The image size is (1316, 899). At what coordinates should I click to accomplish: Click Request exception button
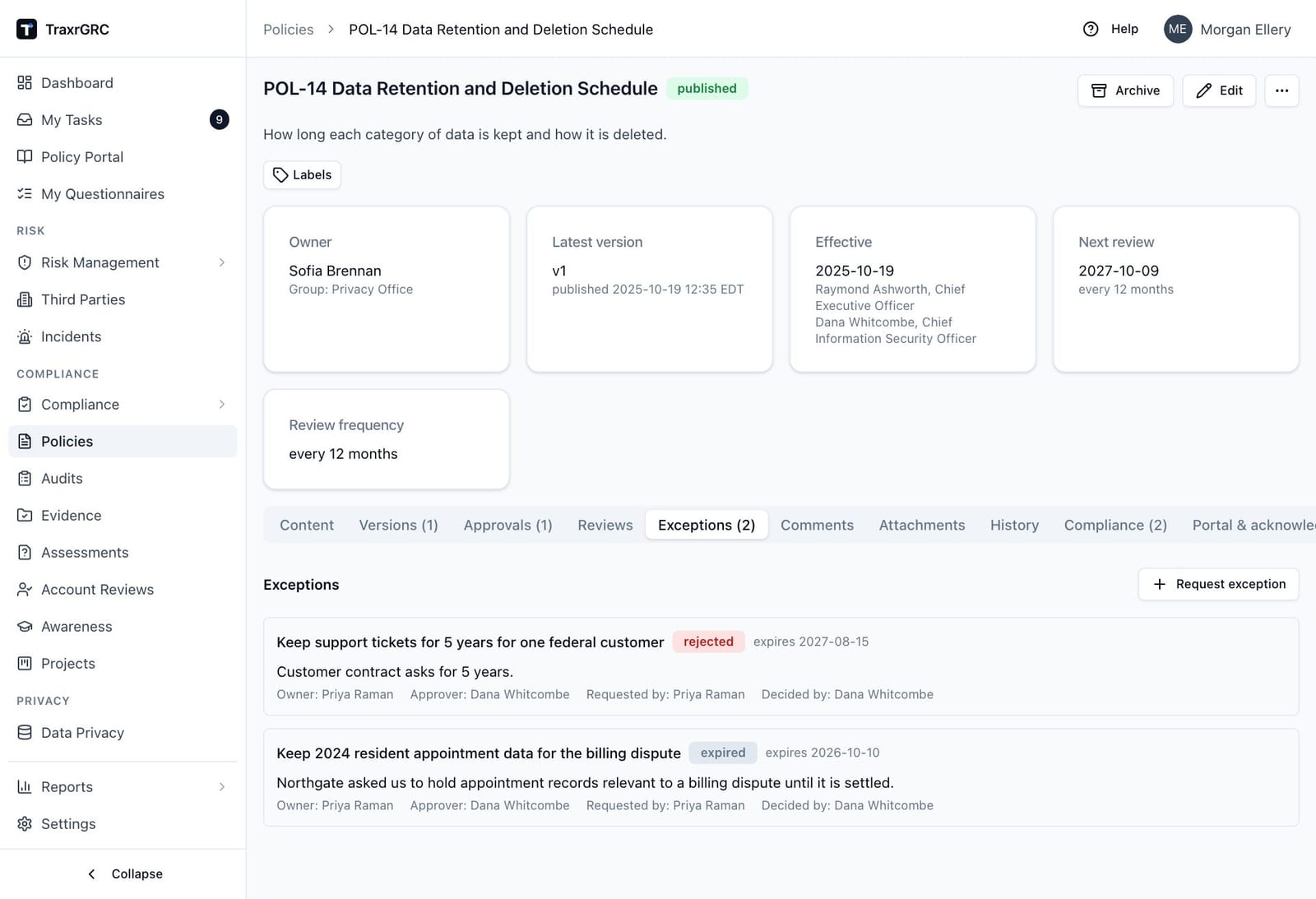coord(1218,584)
